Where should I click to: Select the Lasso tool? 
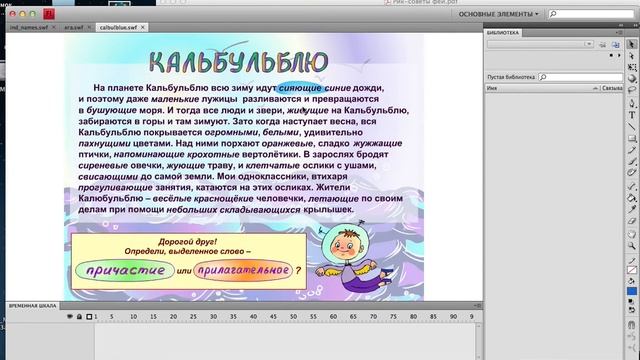coord(631,90)
